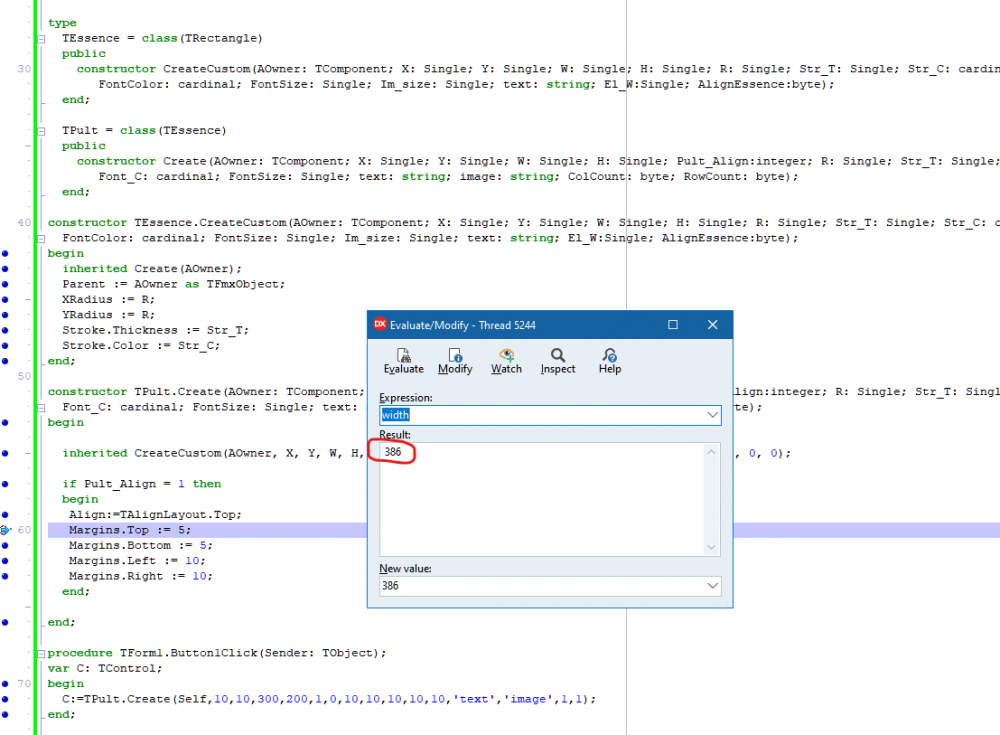Click line number 40 in the gutter
Viewport: 1000px width, 735px height.
(24, 223)
